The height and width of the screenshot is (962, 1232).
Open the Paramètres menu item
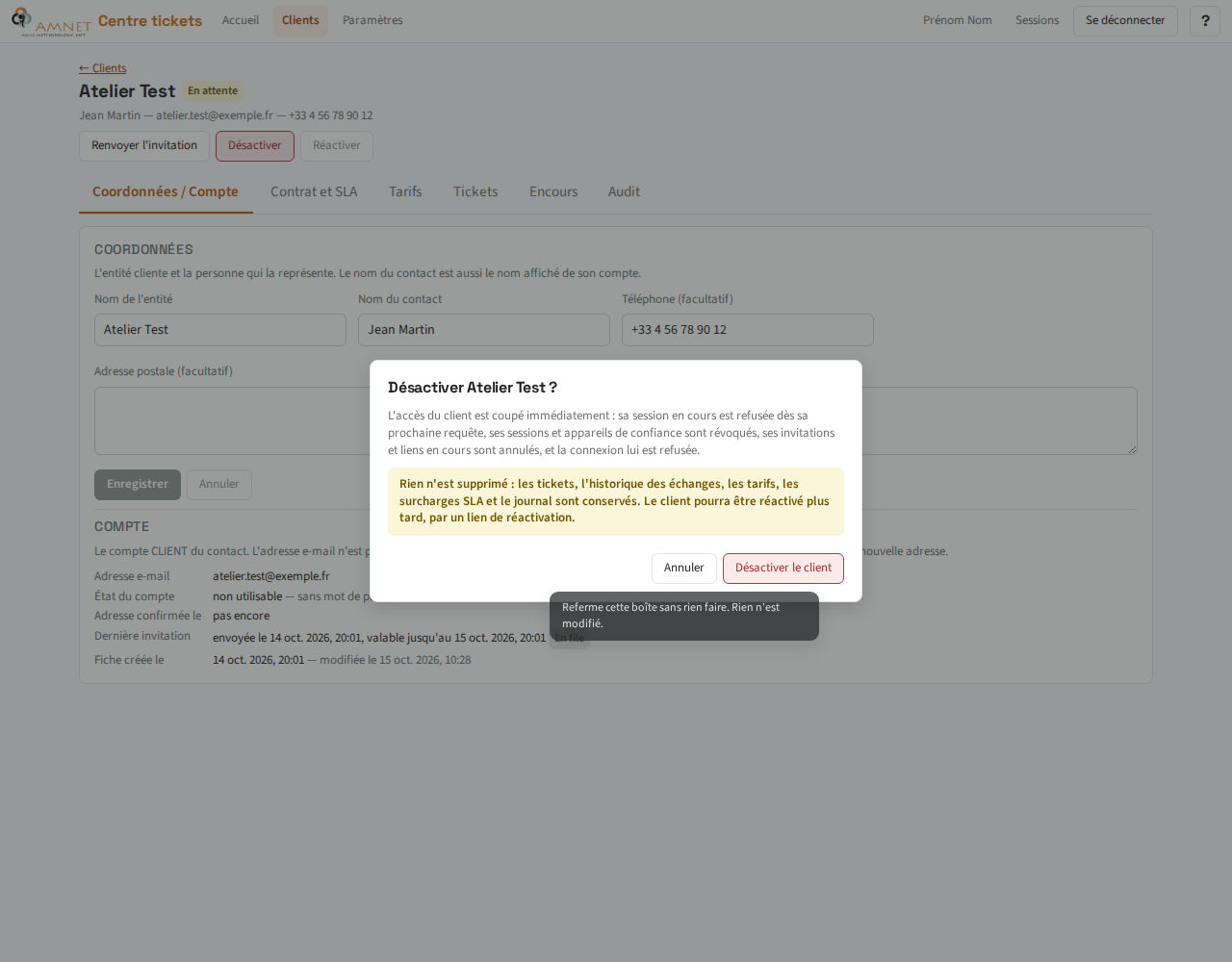372,21
